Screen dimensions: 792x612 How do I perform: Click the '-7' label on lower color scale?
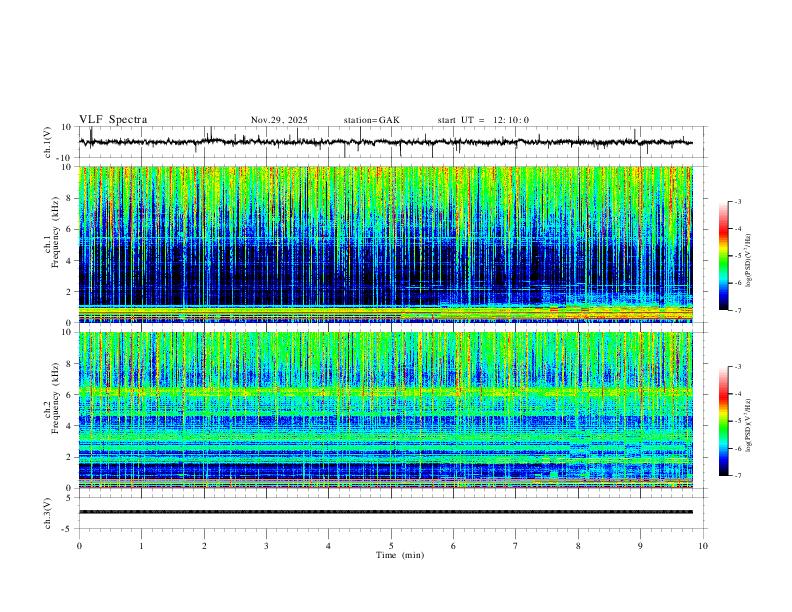(x=737, y=476)
